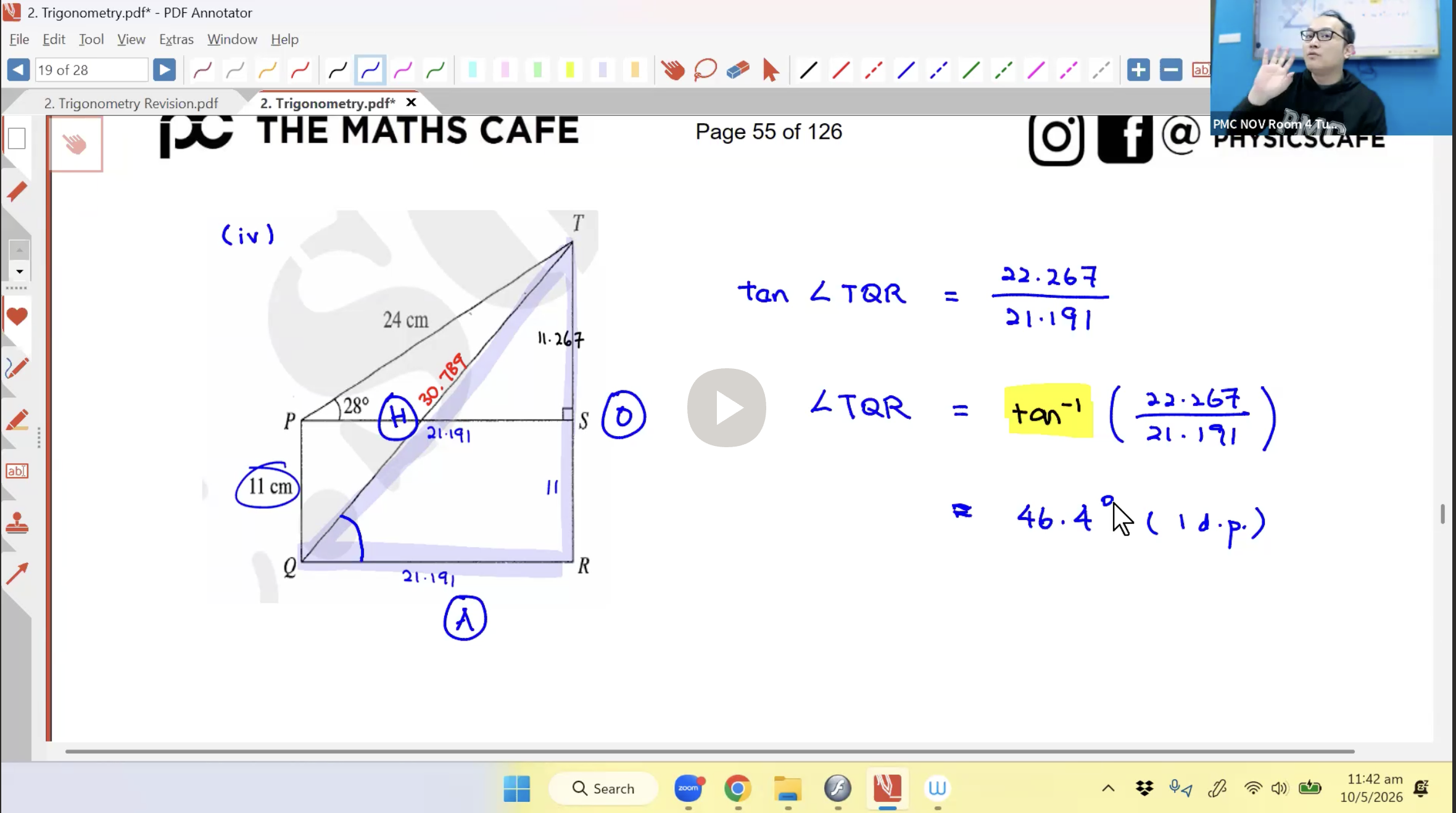The width and height of the screenshot is (1456, 813).
Task: Pick the orange highlighter swatch
Action: (x=635, y=70)
